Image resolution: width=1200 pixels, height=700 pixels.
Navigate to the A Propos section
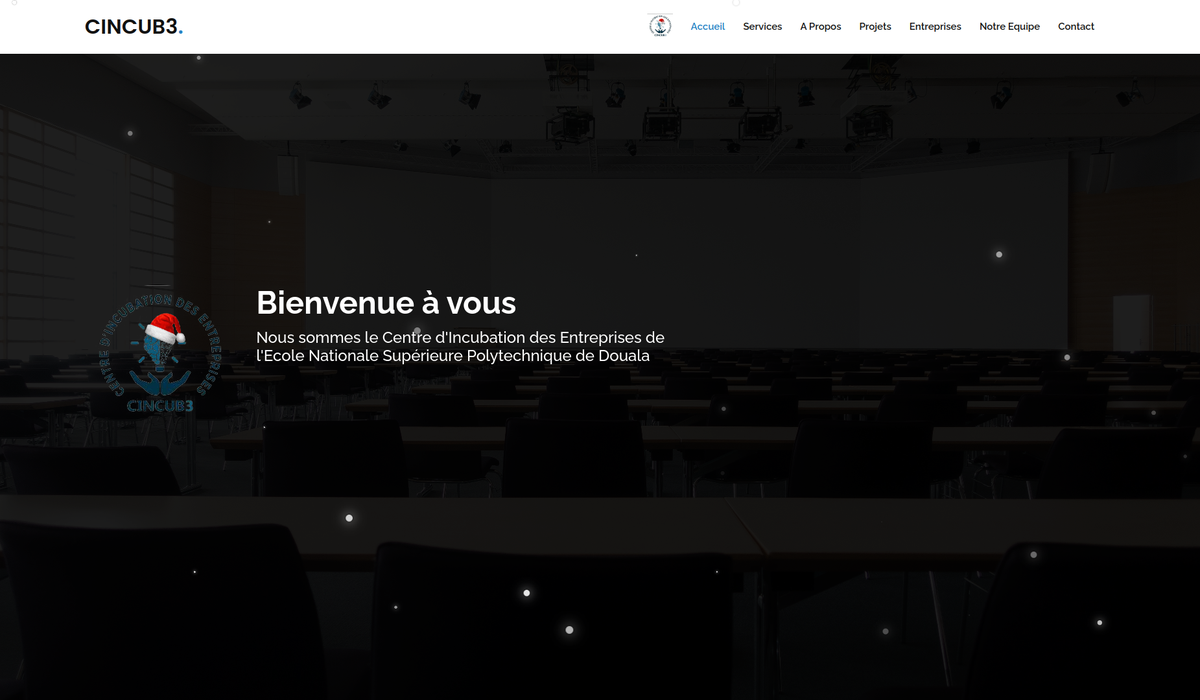click(820, 27)
